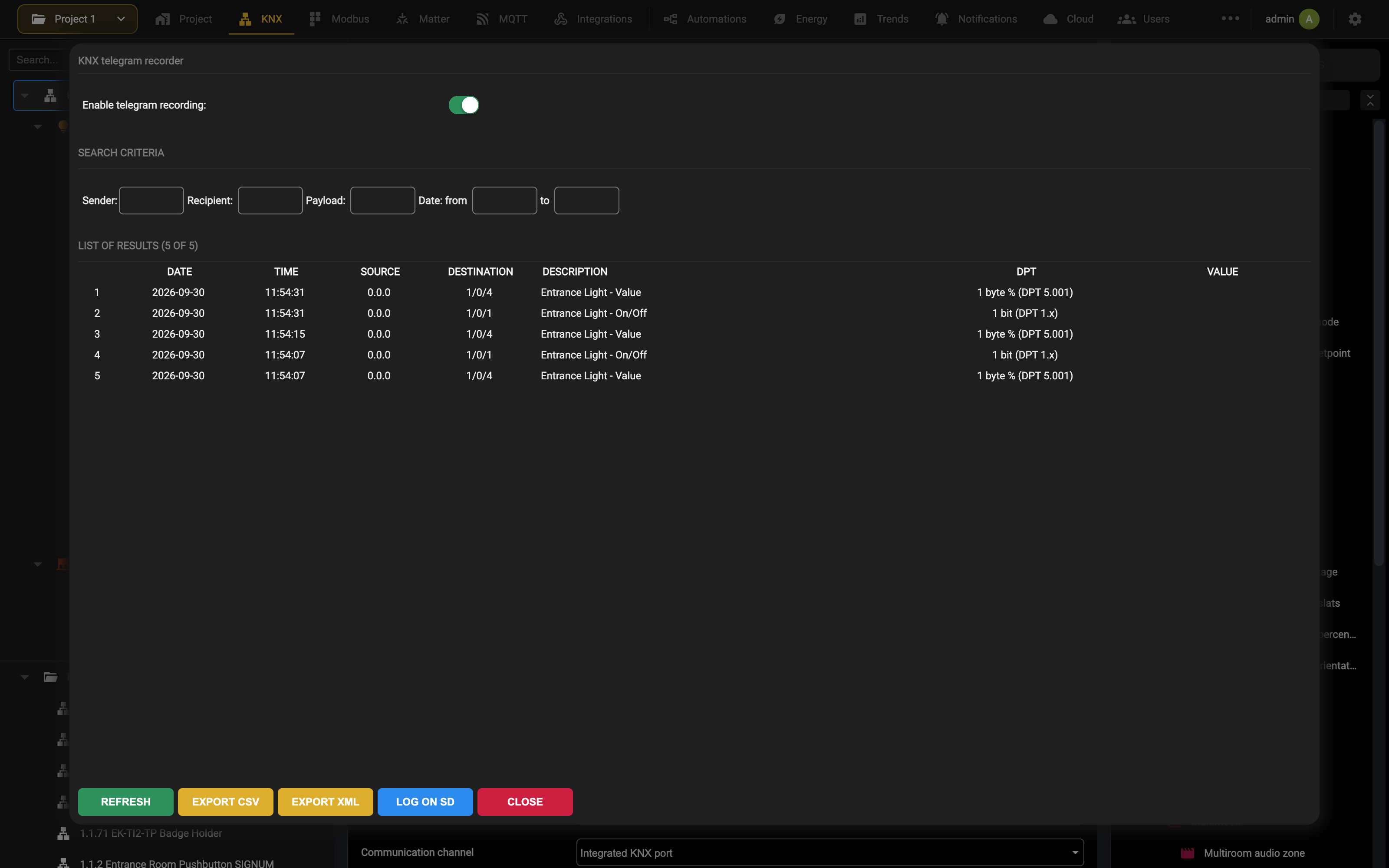The image size is (1389, 868).
Task: Click the DESCRIPTION column header
Action: (575, 272)
